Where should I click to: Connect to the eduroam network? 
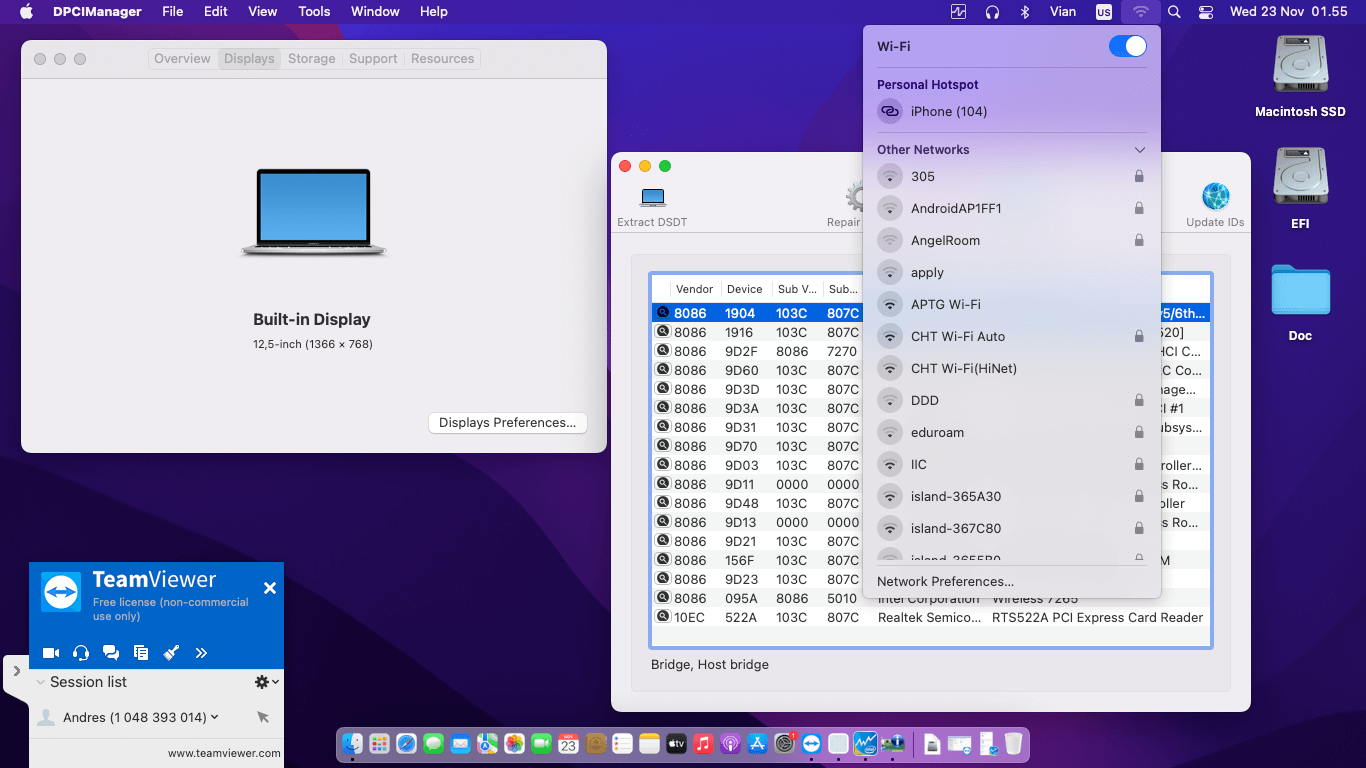point(937,433)
